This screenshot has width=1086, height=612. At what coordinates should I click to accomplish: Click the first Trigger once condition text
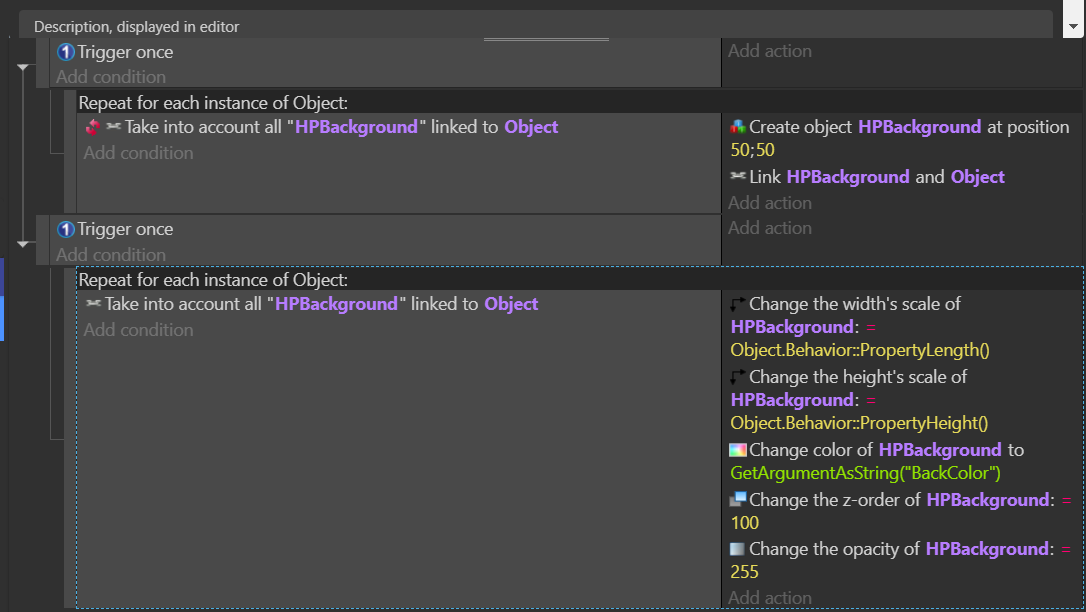tap(125, 52)
